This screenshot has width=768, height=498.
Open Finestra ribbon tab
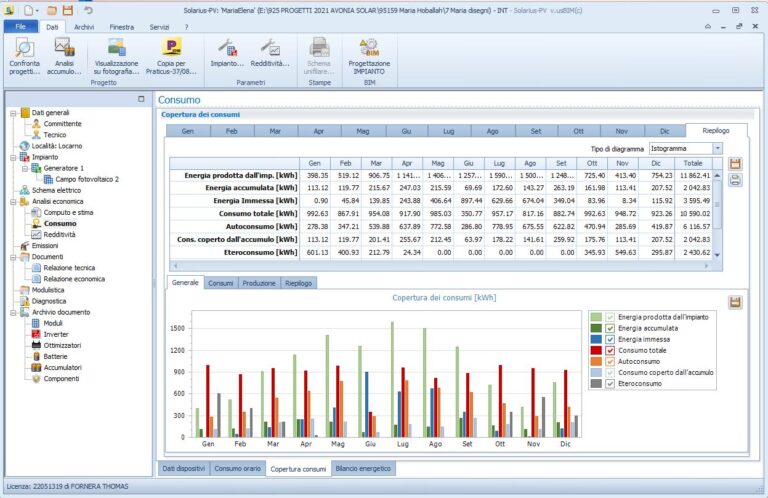click(x=121, y=27)
